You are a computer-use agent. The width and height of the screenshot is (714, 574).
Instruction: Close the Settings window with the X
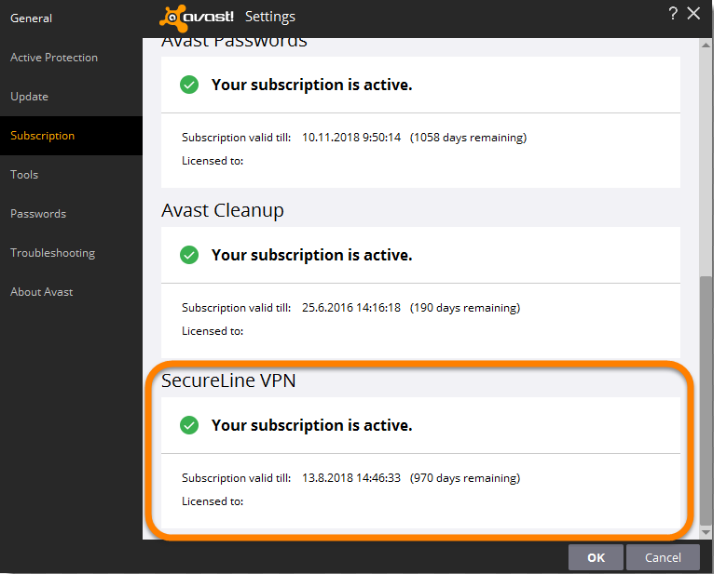click(694, 14)
